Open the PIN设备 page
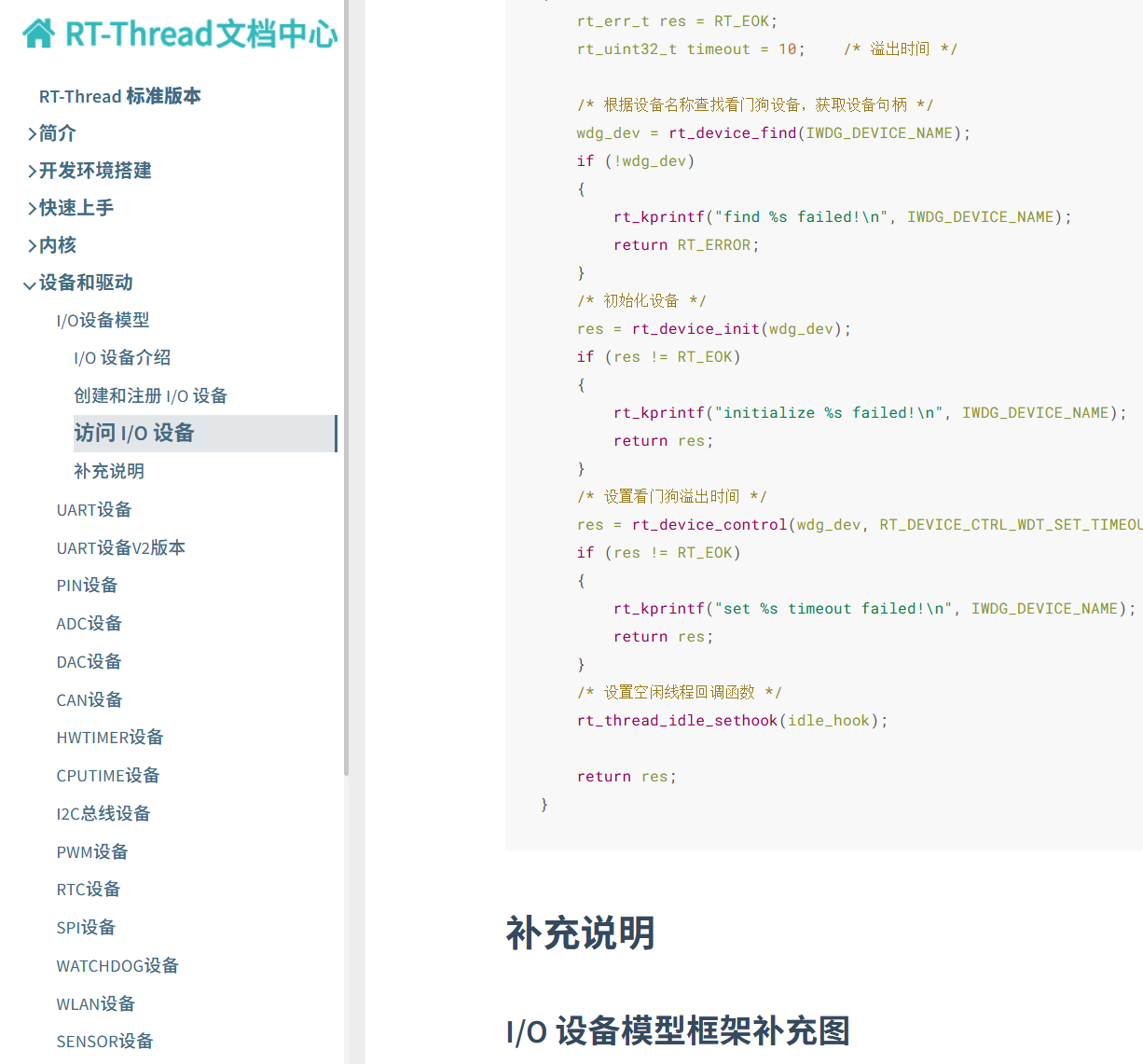The width and height of the screenshot is (1143, 1064). click(x=87, y=586)
